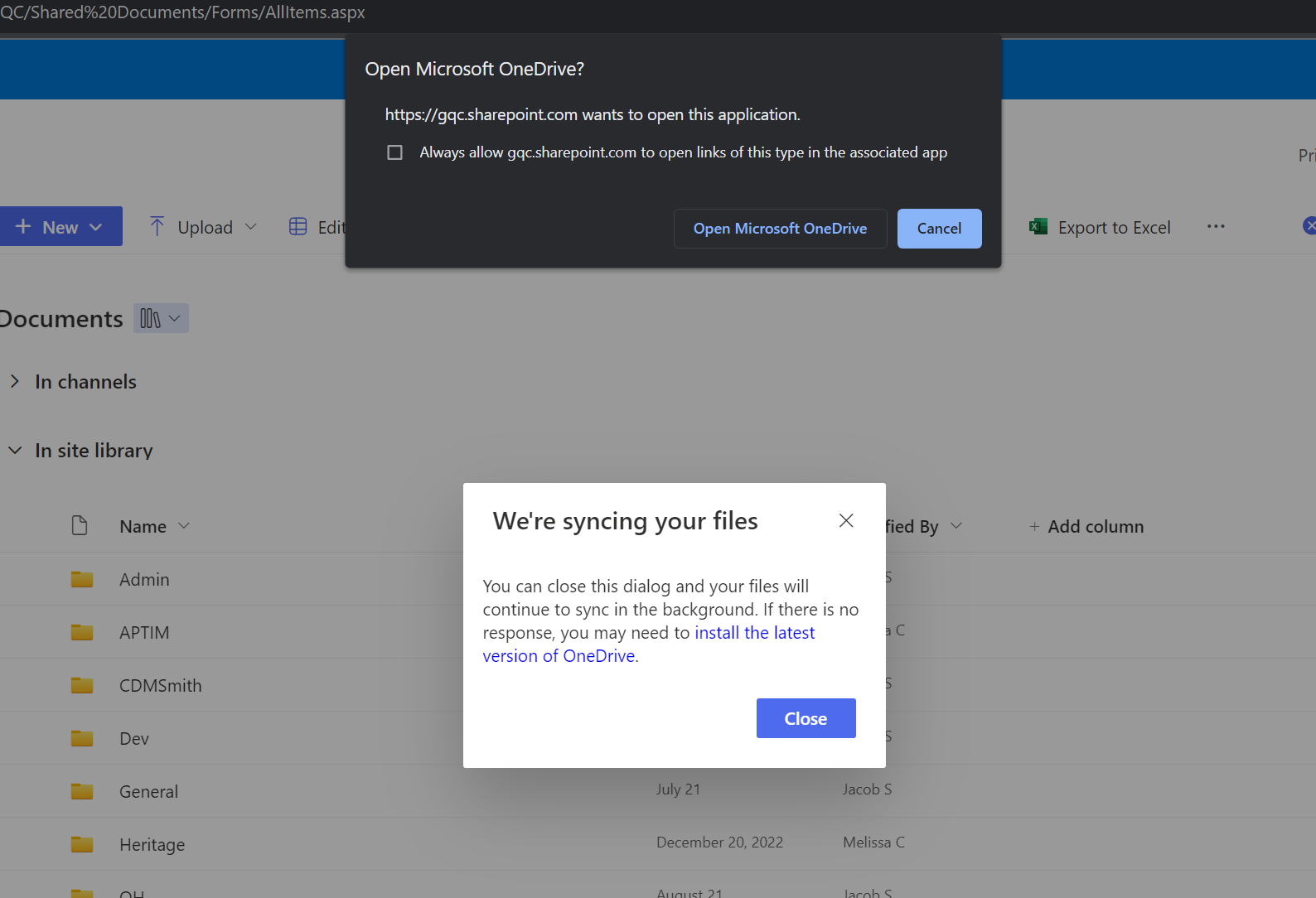1316x898 pixels.
Task: Click the July 21 modified date
Action: coord(678,789)
